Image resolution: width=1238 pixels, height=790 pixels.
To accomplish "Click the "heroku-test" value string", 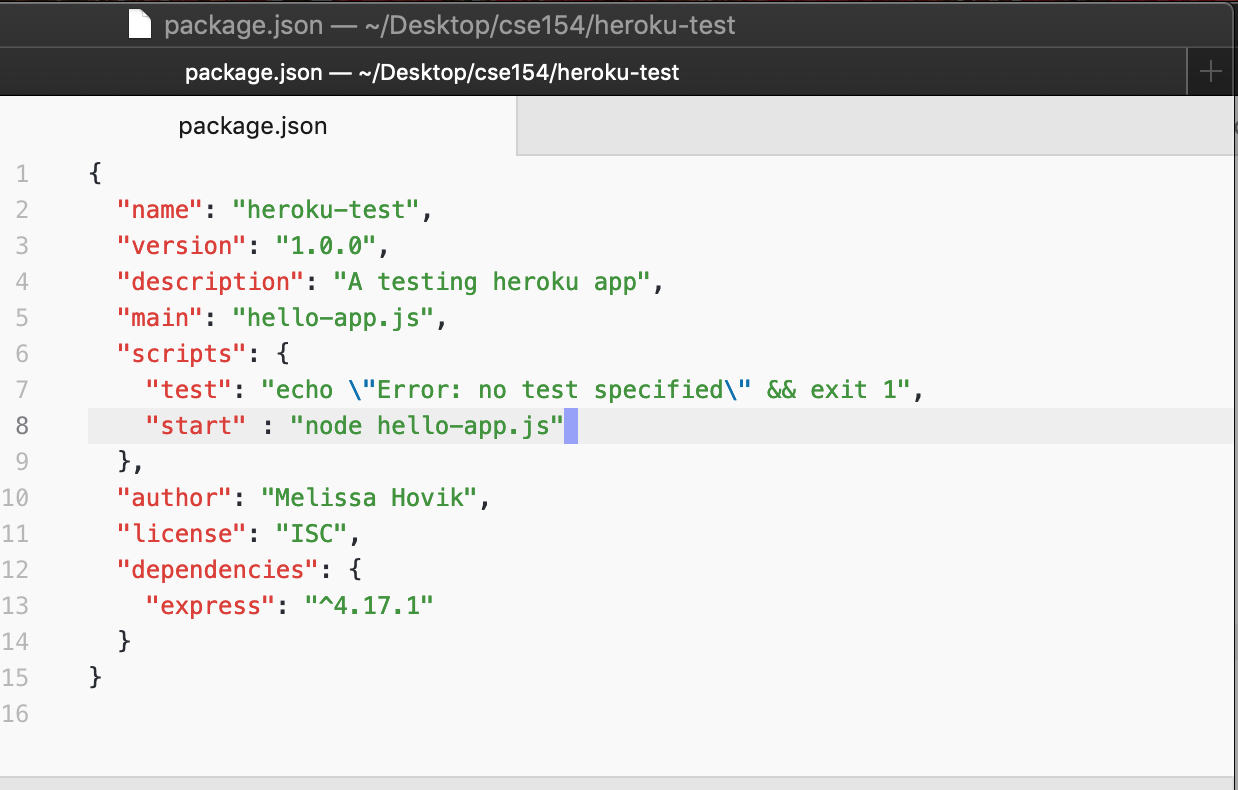I will [x=331, y=210].
